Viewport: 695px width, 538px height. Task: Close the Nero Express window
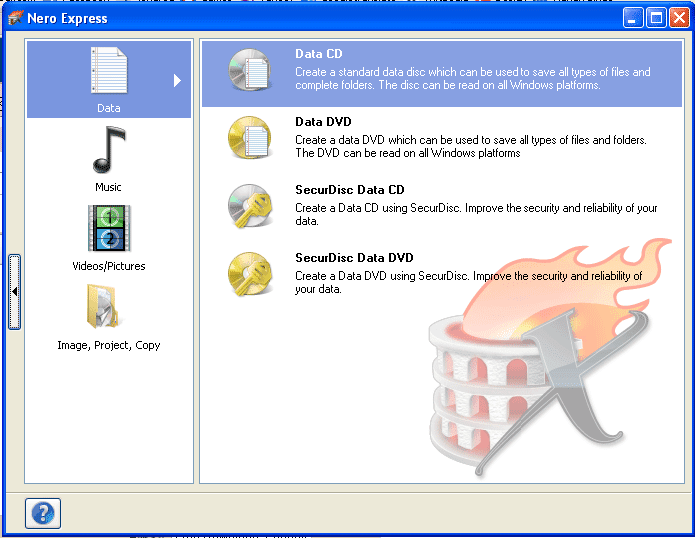tap(679, 18)
